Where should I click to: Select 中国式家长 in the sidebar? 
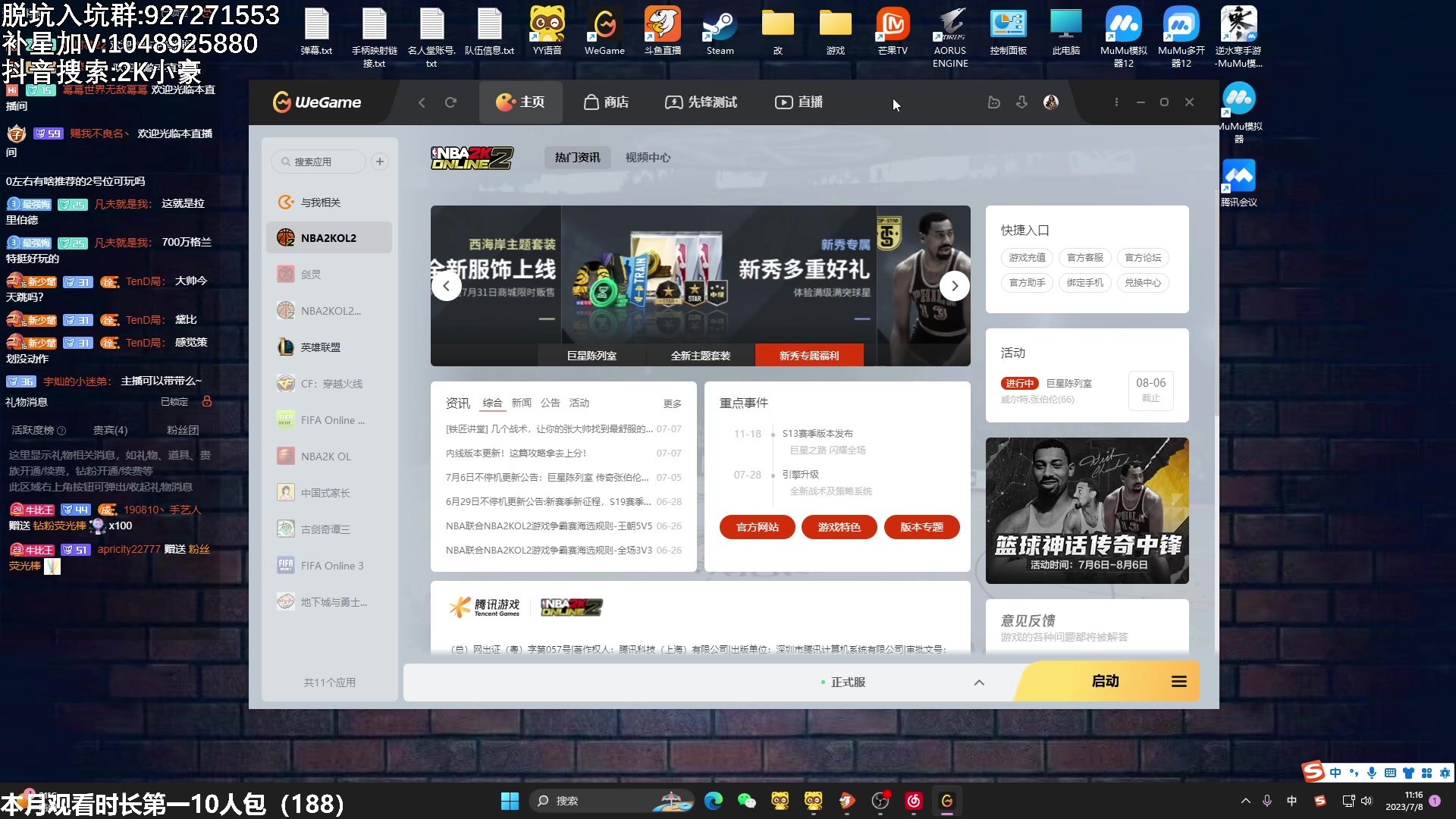point(329,493)
